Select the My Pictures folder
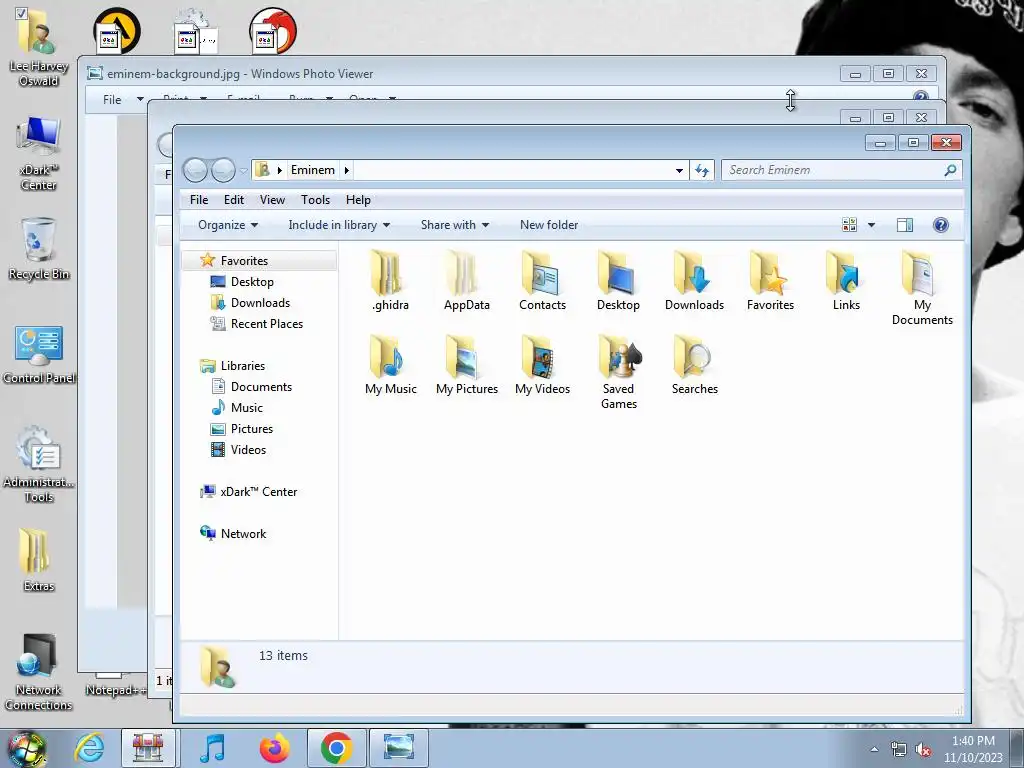Image resolution: width=1024 pixels, height=768 pixels. [466, 364]
